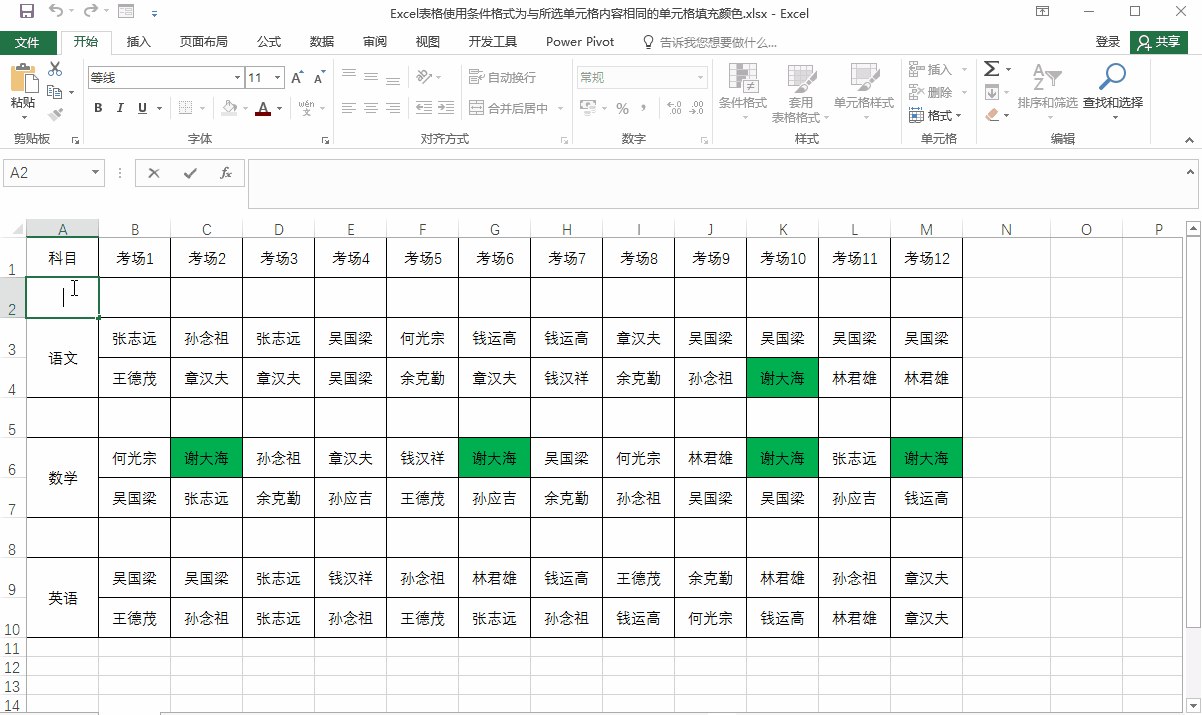This screenshot has width=1202, height=715.
Task: Click the Cut scissors icon
Action: [55, 69]
